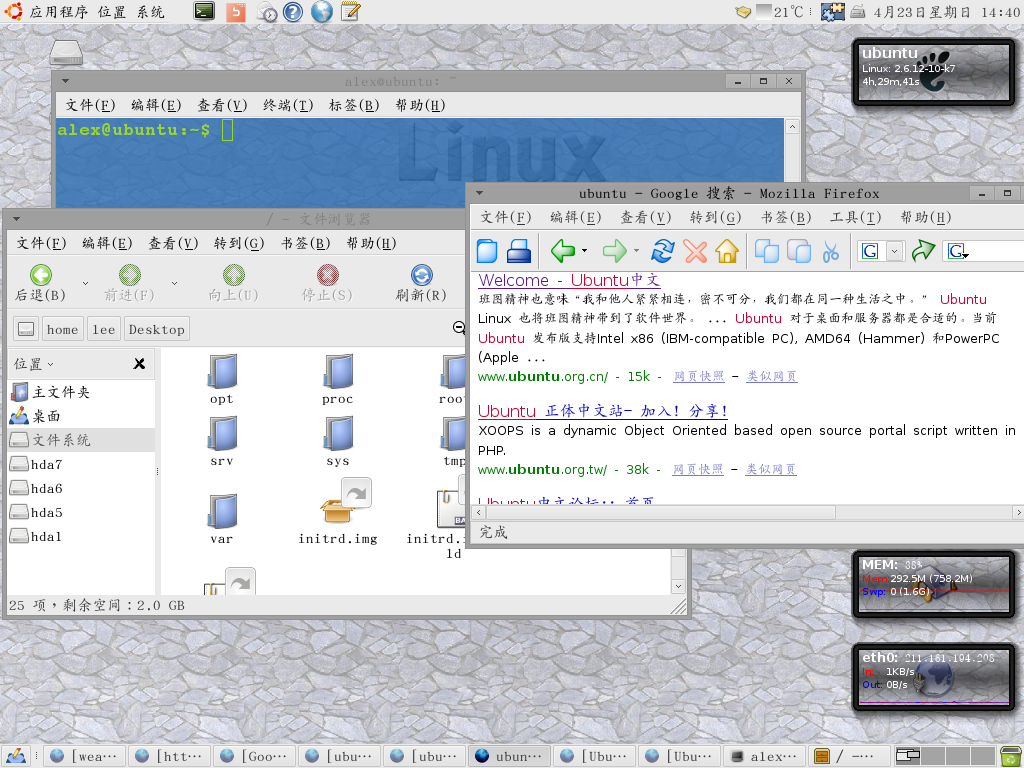Click the weather 21°C applet
The width and height of the screenshot is (1024, 768).
click(780, 11)
